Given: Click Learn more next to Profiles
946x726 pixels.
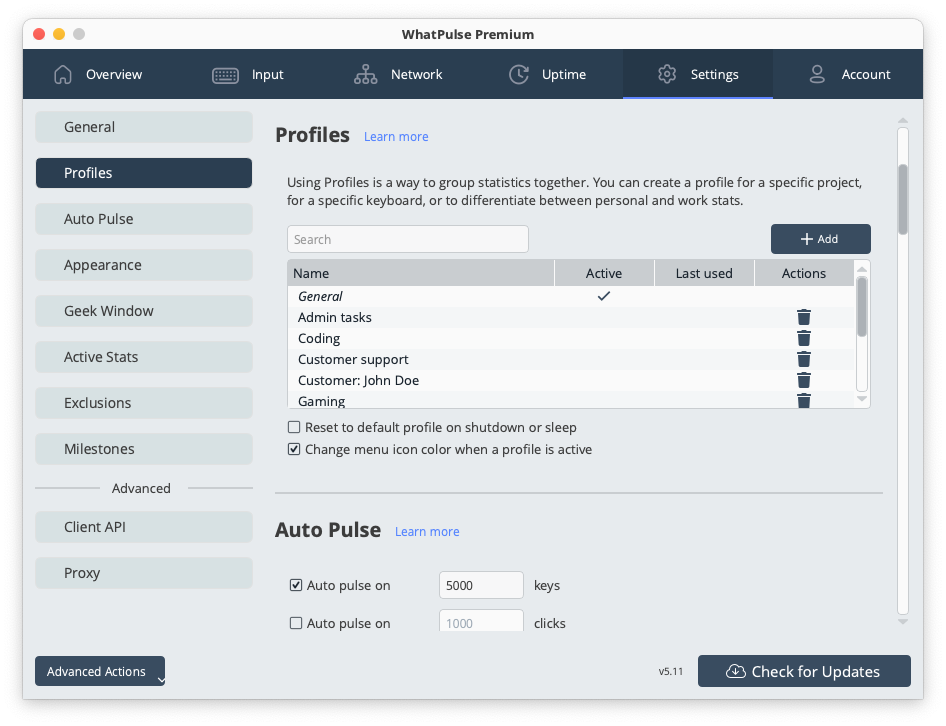Looking at the screenshot, I should click(396, 136).
